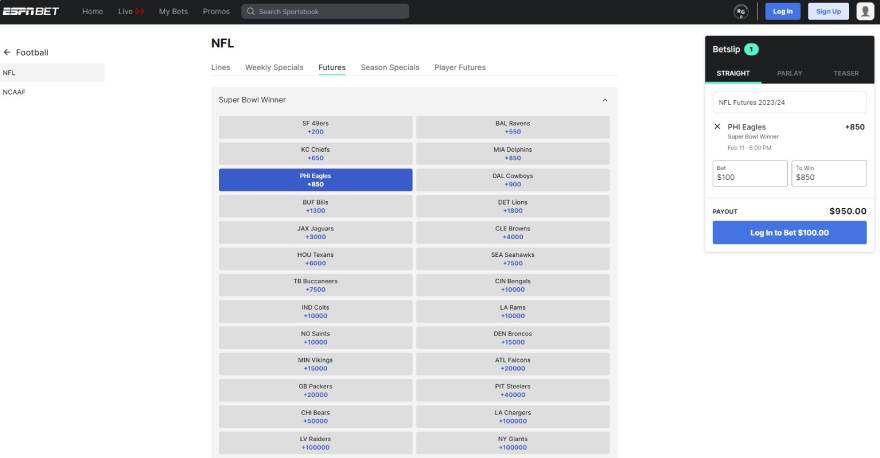This screenshot has width=880, height=458.
Task: Pick HOU Texans +6000
Action: tap(315, 259)
